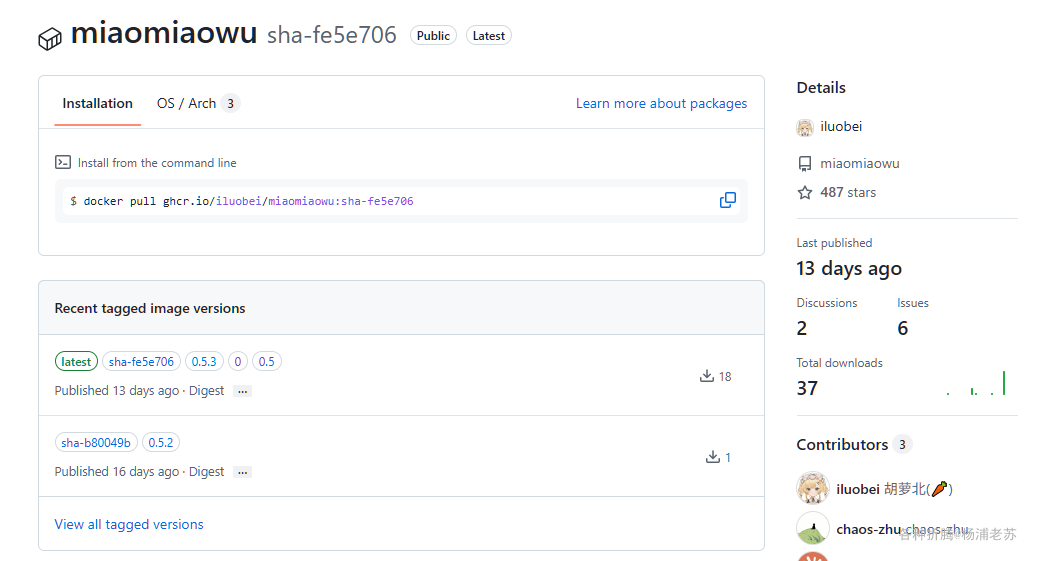Open the 487 stars link

[848, 193]
